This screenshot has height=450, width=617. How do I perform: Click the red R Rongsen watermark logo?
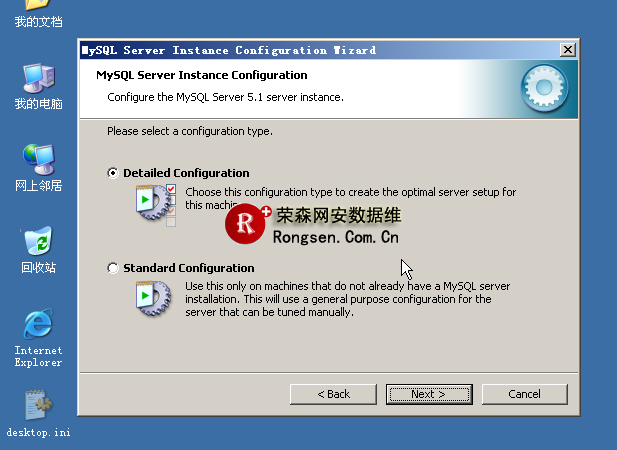coord(246,224)
